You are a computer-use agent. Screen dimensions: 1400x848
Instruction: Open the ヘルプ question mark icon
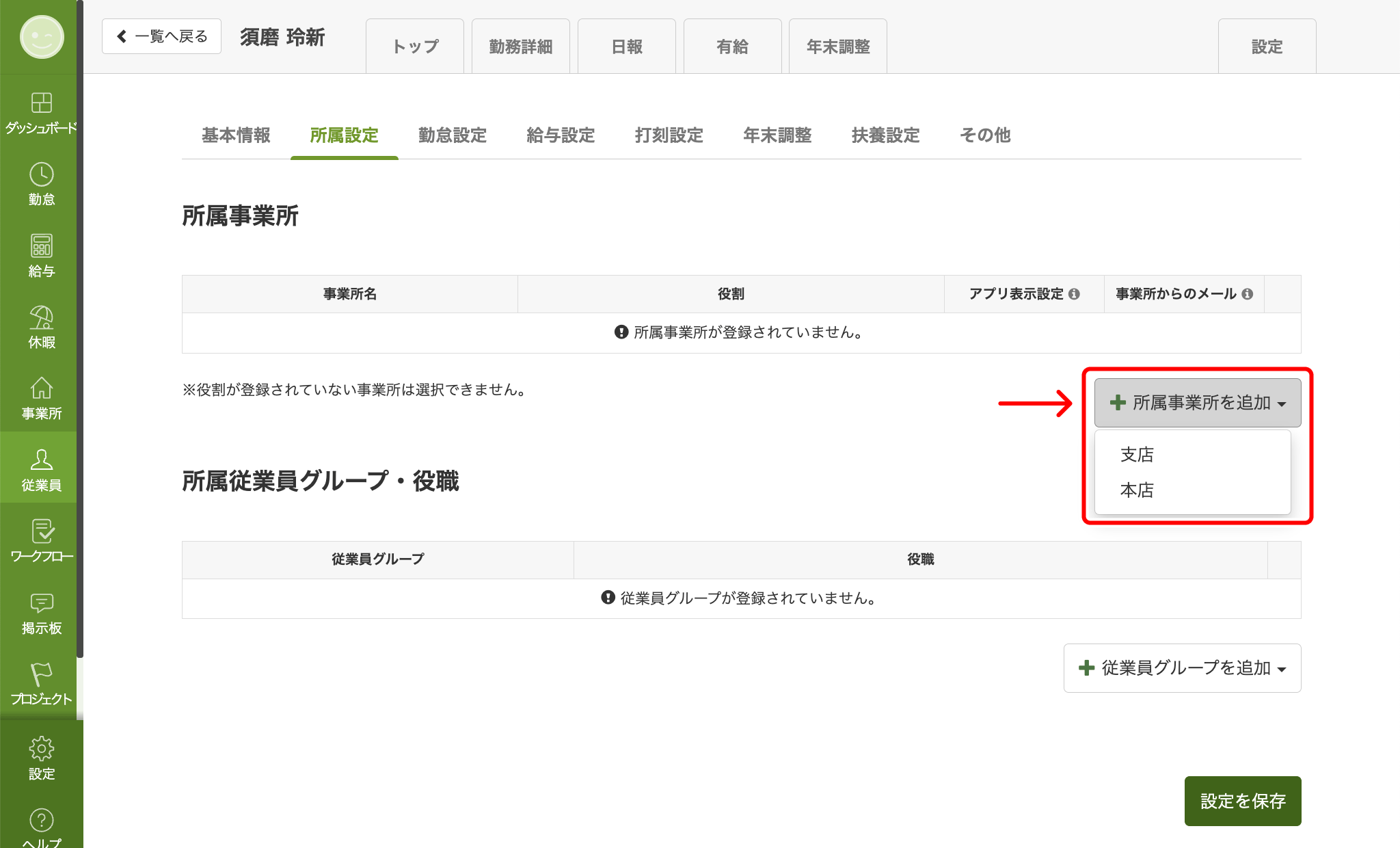click(x=41, y=819)
